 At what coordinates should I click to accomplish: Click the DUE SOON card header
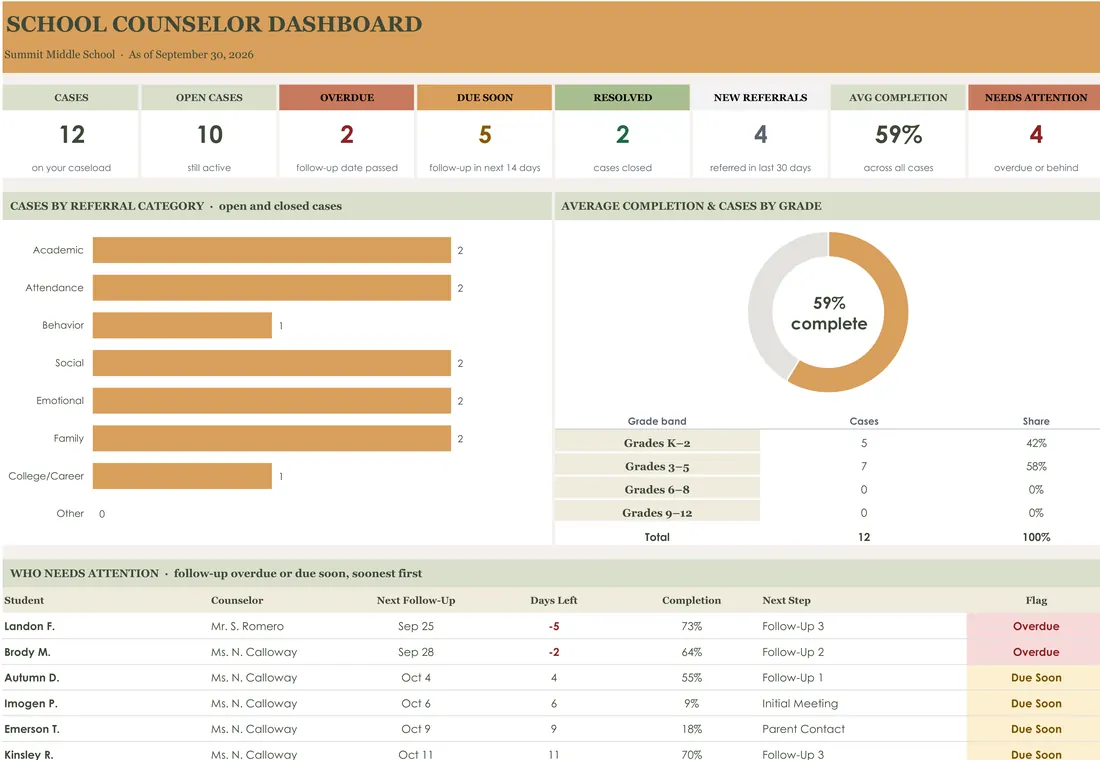(485, 98)
